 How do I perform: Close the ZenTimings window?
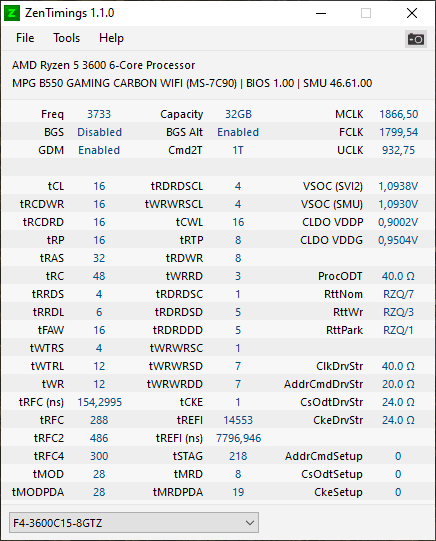(x=412, y=13)
